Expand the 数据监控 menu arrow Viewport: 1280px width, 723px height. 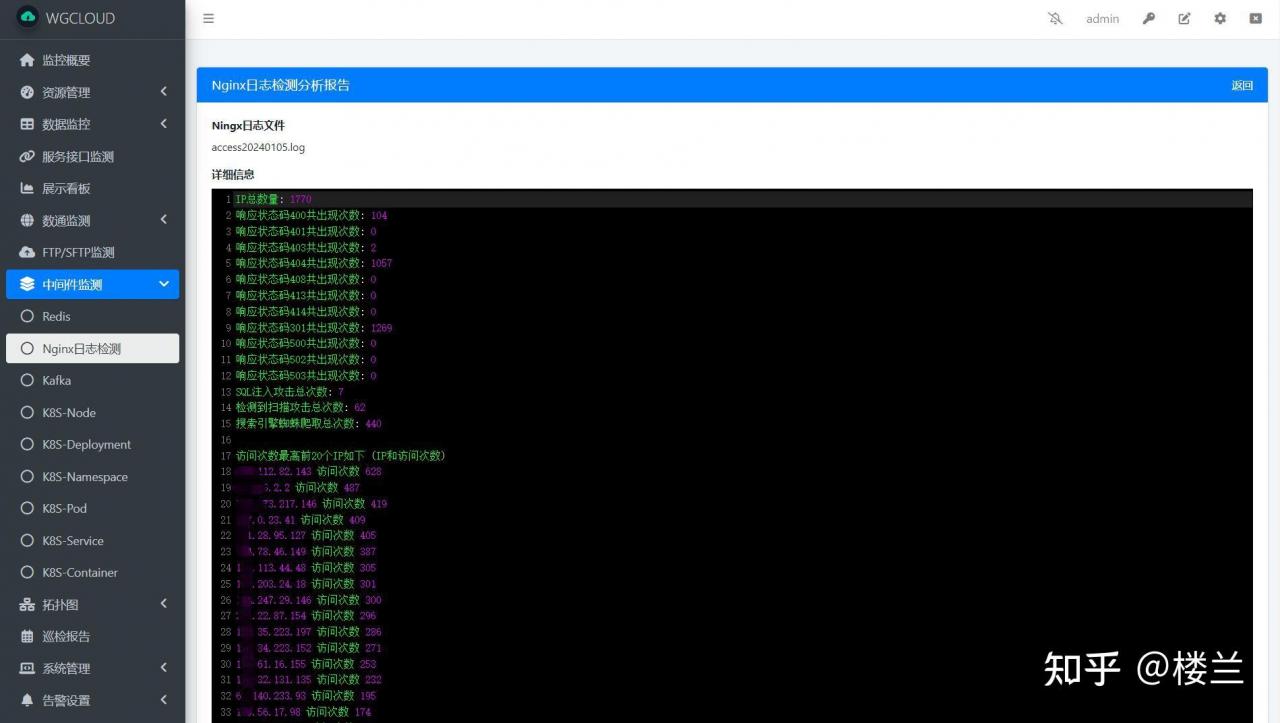point(164,124)
